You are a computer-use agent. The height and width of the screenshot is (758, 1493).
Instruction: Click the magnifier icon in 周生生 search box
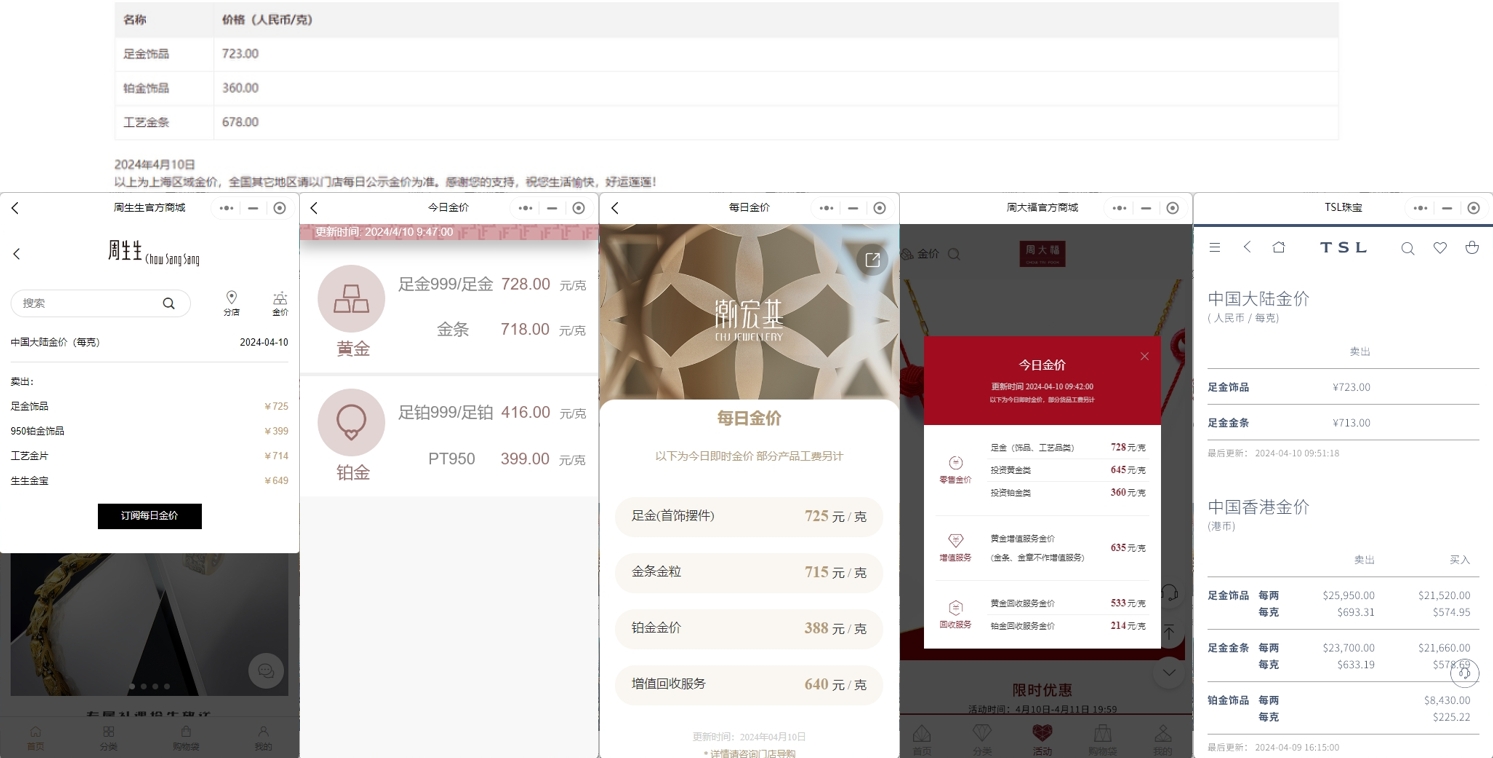tap(169, 303)
